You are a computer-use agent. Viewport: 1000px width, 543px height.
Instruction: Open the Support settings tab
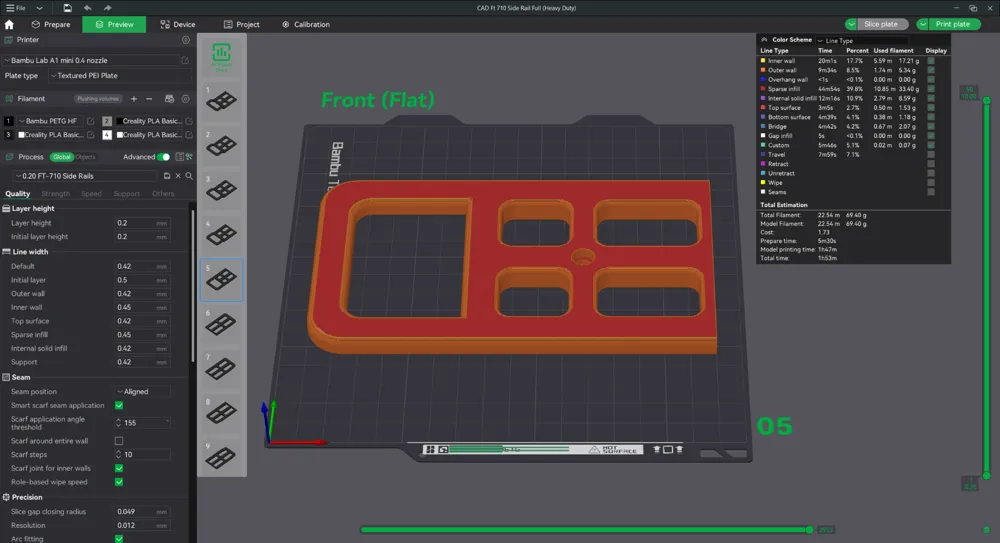[x=126, y=193]
